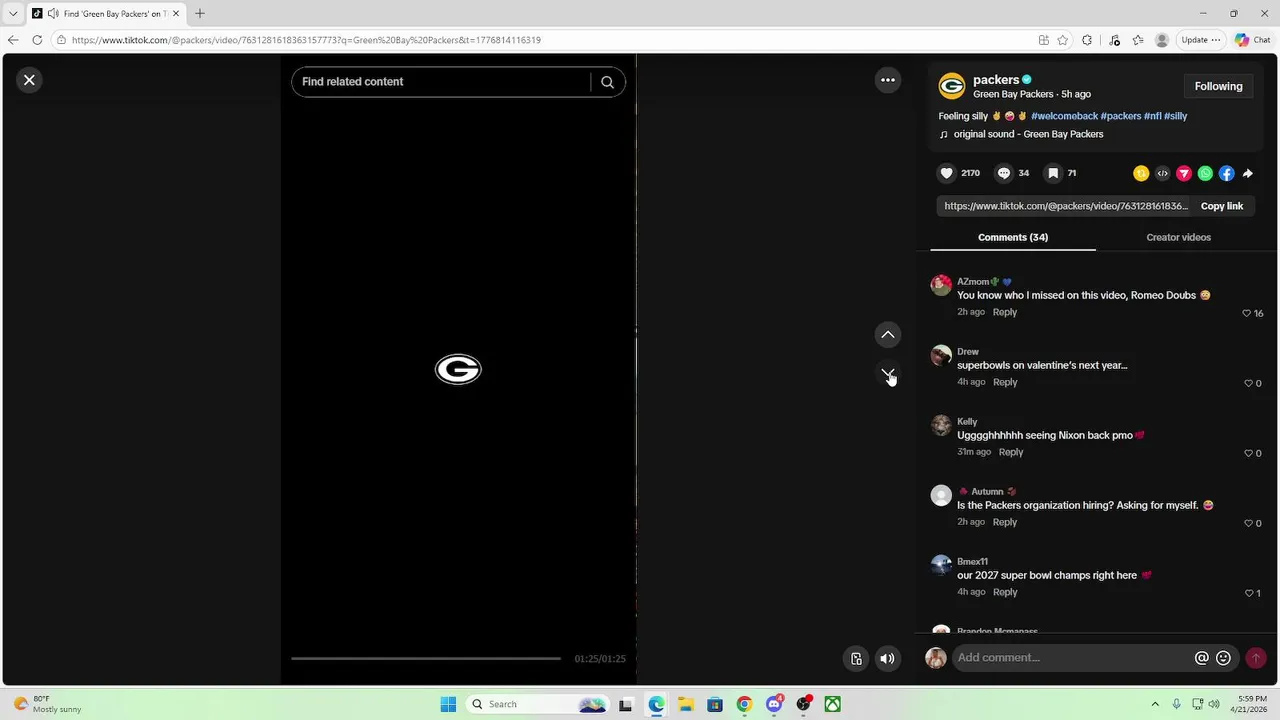Repost the video with the yellow repost icon
The image size is (1280, 720).
click(x=1141, y=173)
